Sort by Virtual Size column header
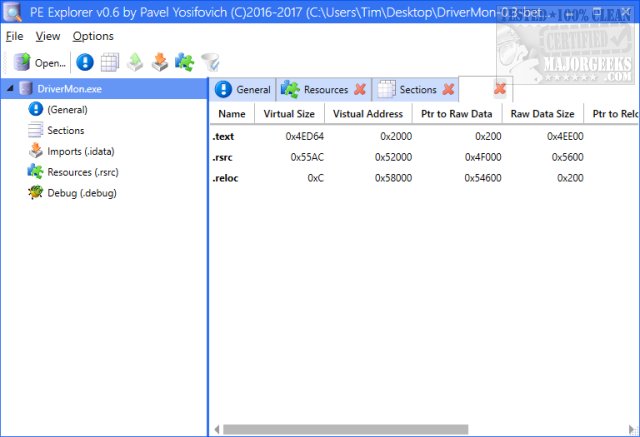Viewport: 640px width, 437px height. (x=289, y=114)
